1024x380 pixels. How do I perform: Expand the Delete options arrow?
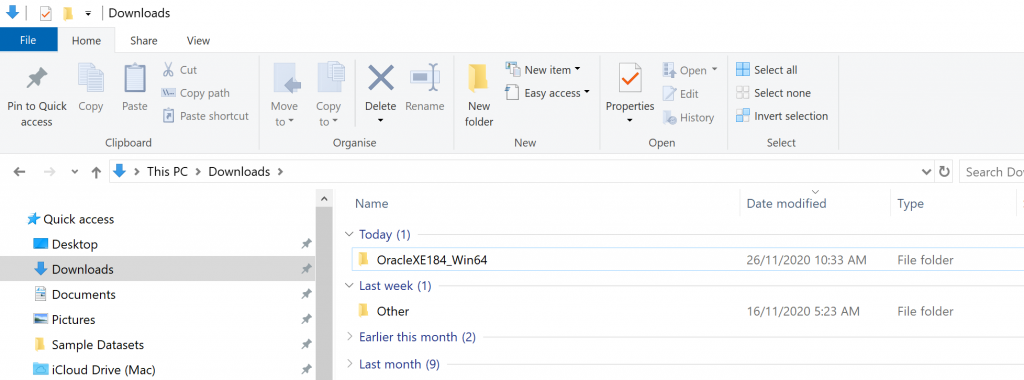click(381, 121)
